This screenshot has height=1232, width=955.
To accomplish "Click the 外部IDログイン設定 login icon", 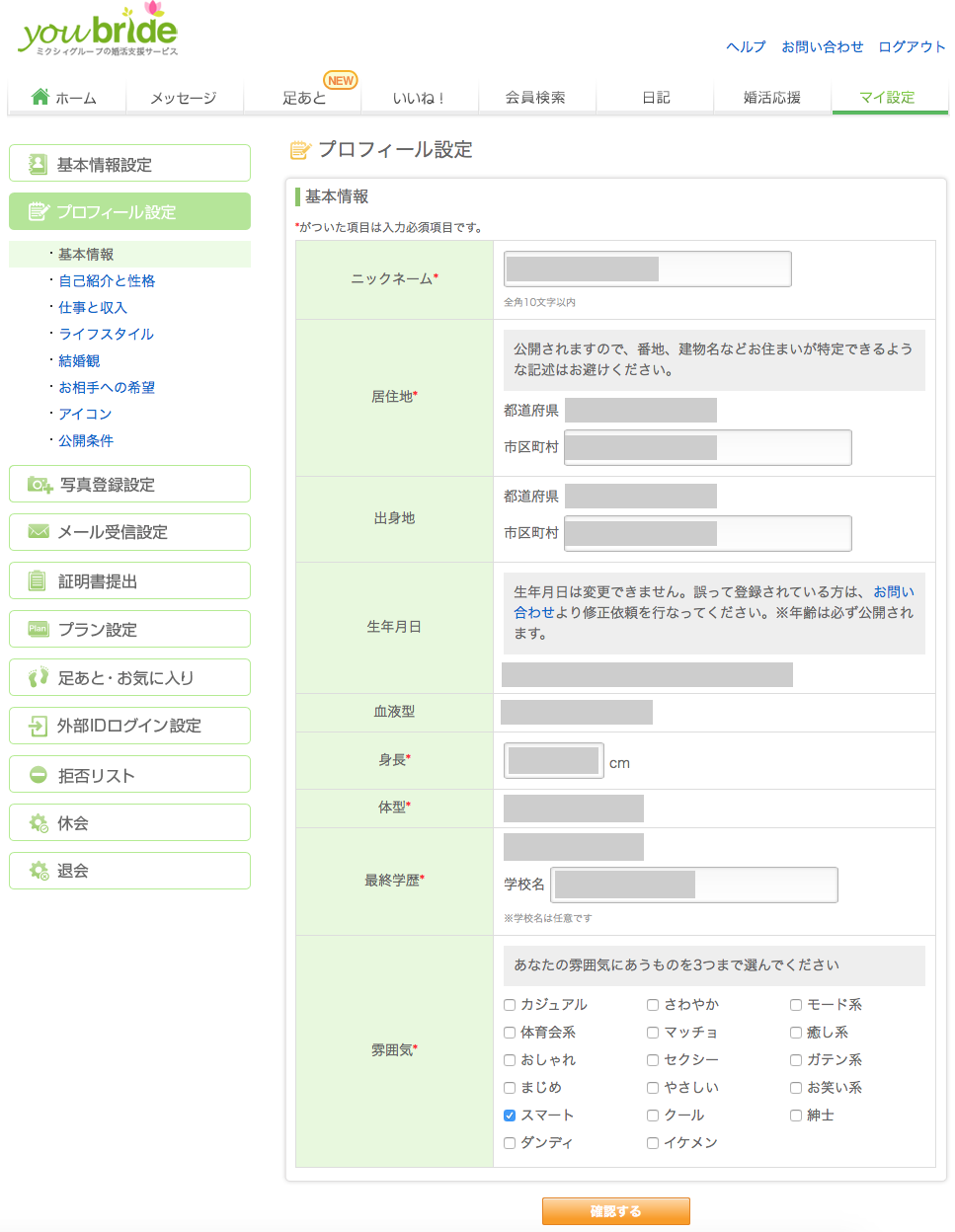I will point(38,726).
